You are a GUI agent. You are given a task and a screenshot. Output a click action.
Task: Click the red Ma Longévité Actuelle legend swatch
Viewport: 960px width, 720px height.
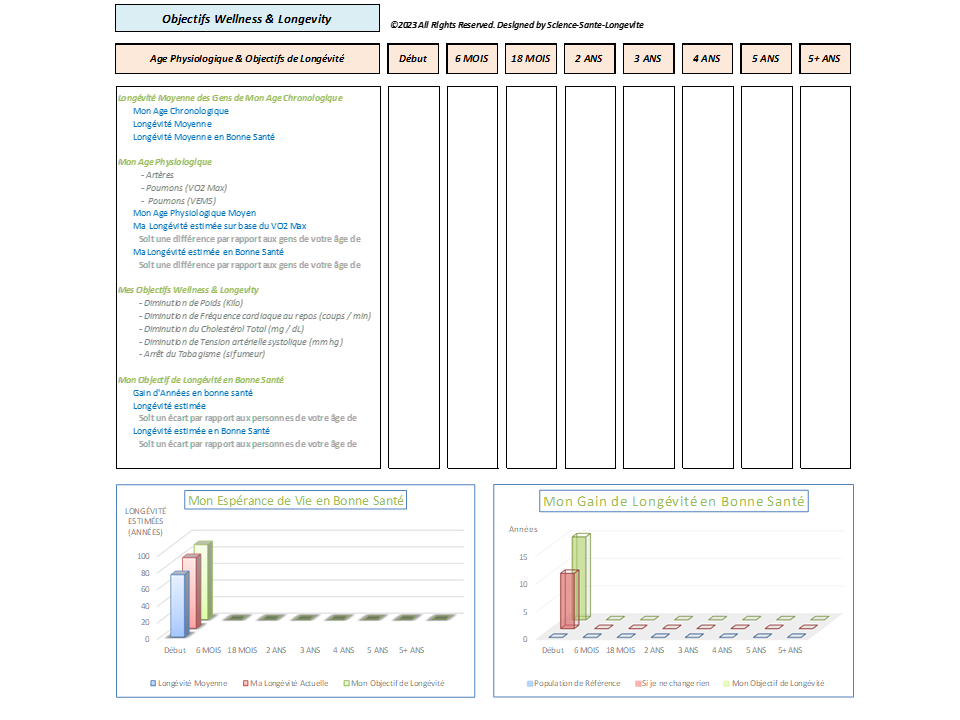click(246, 683)
